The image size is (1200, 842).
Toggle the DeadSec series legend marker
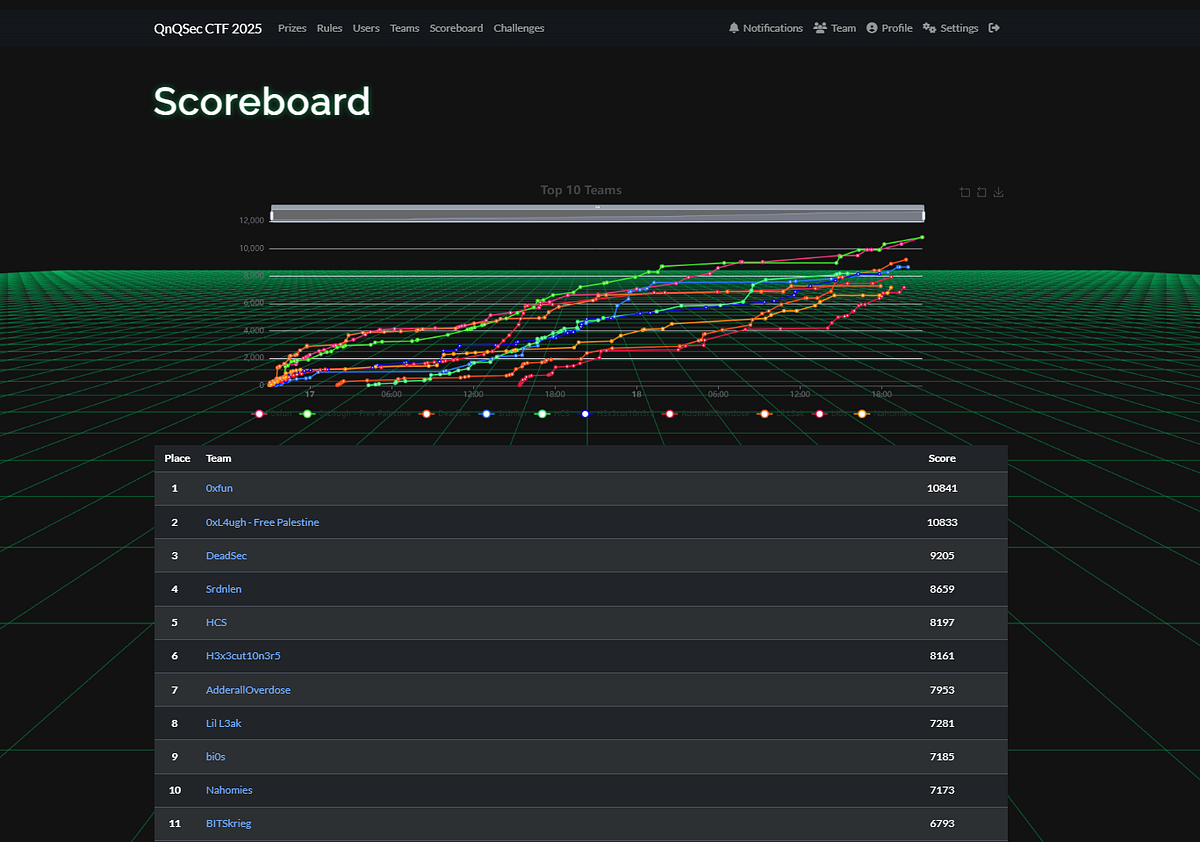tap(427, 413)
